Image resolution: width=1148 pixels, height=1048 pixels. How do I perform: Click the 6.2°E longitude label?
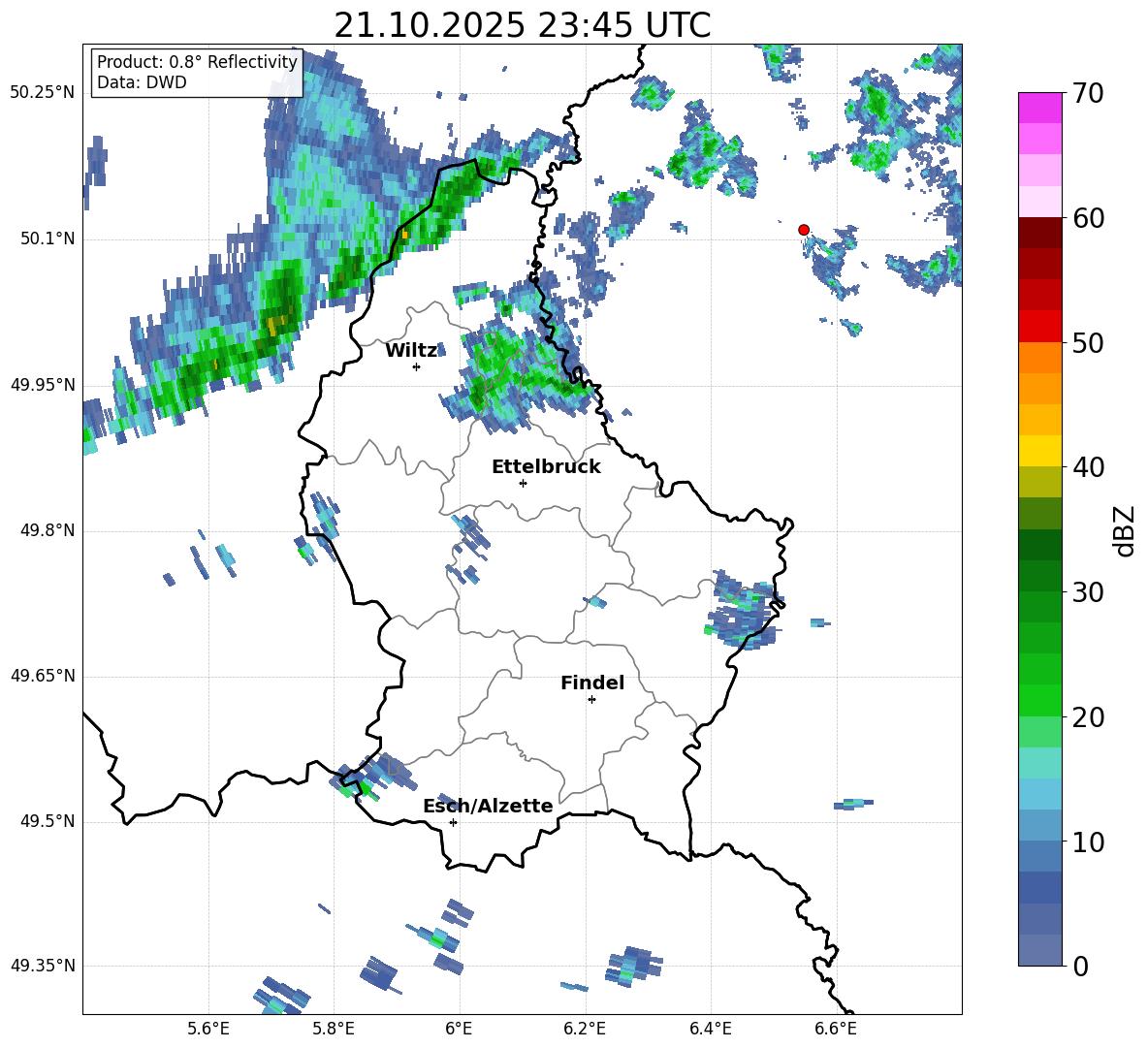coord(585,1030)
